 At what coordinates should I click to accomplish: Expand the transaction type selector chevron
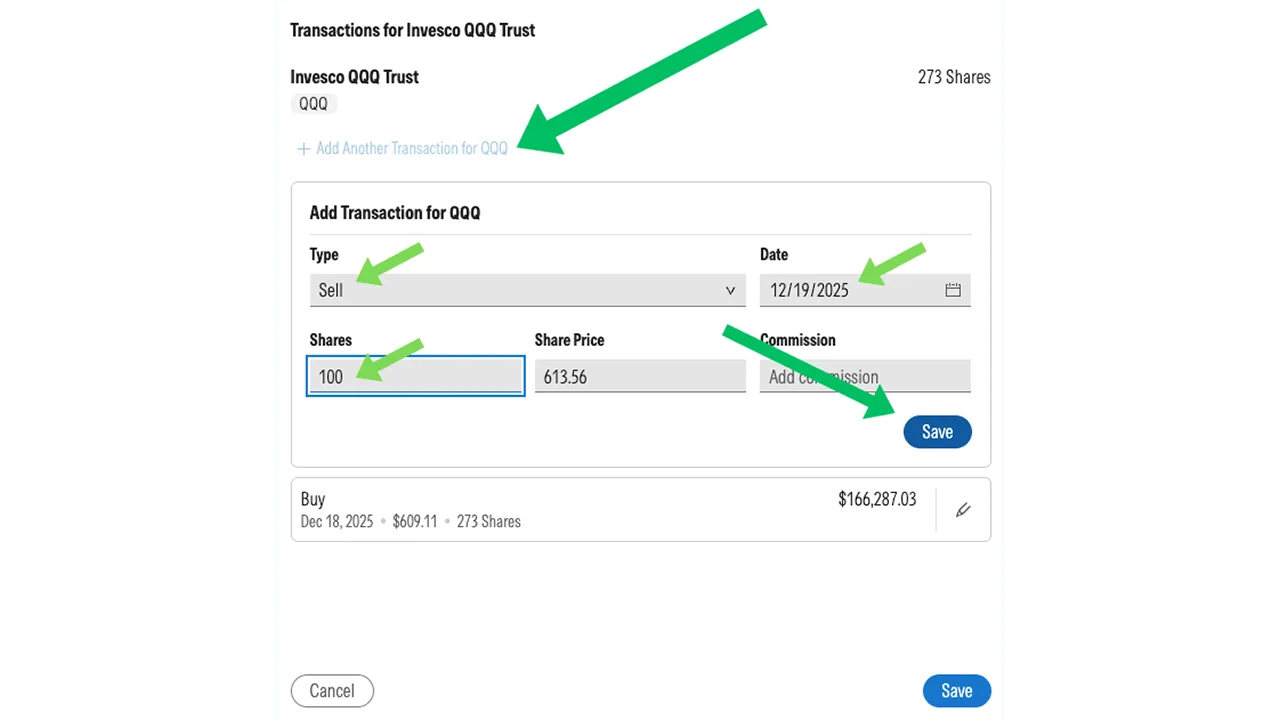tap(730, 290)
